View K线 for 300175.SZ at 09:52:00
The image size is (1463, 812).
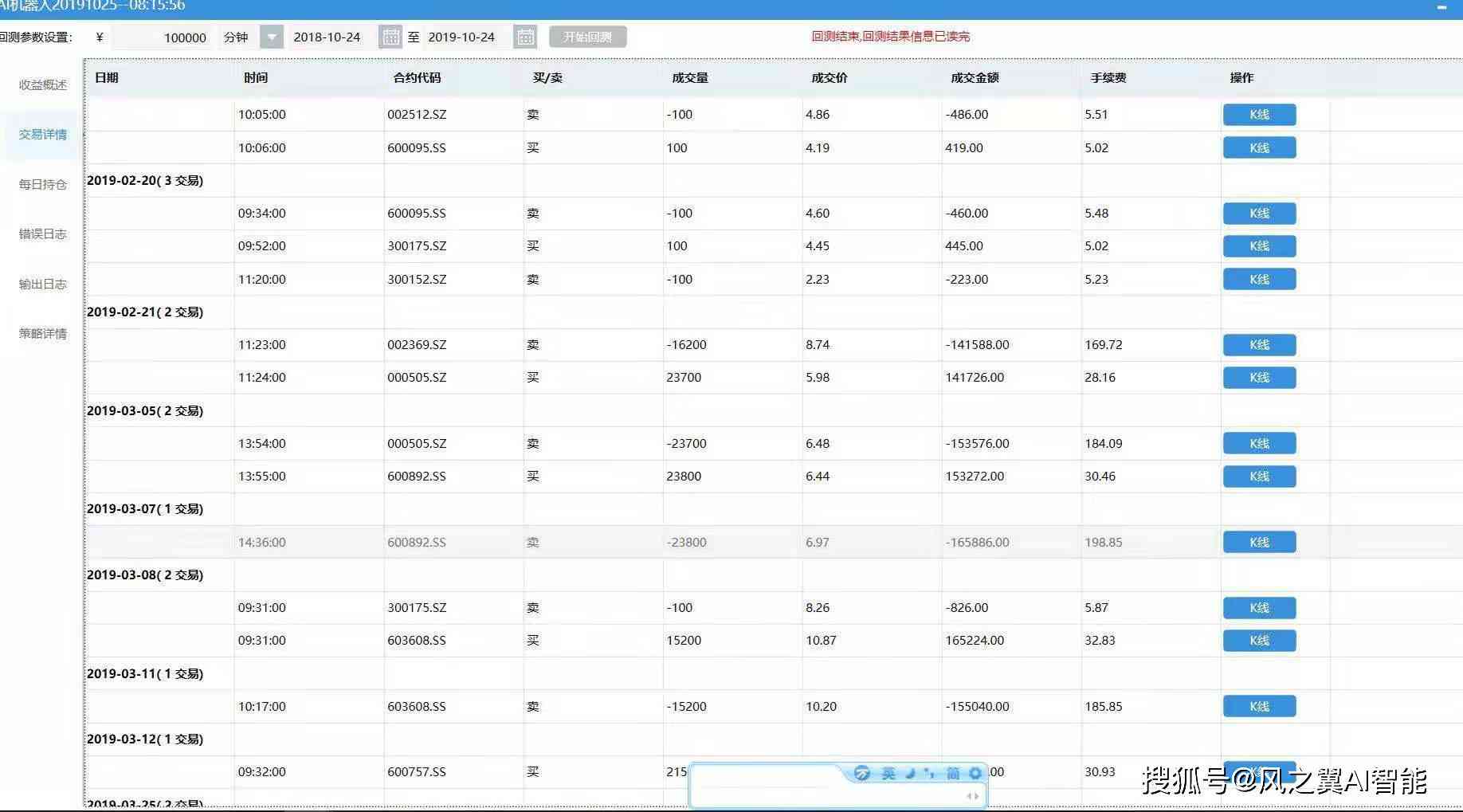[1259, 246]
